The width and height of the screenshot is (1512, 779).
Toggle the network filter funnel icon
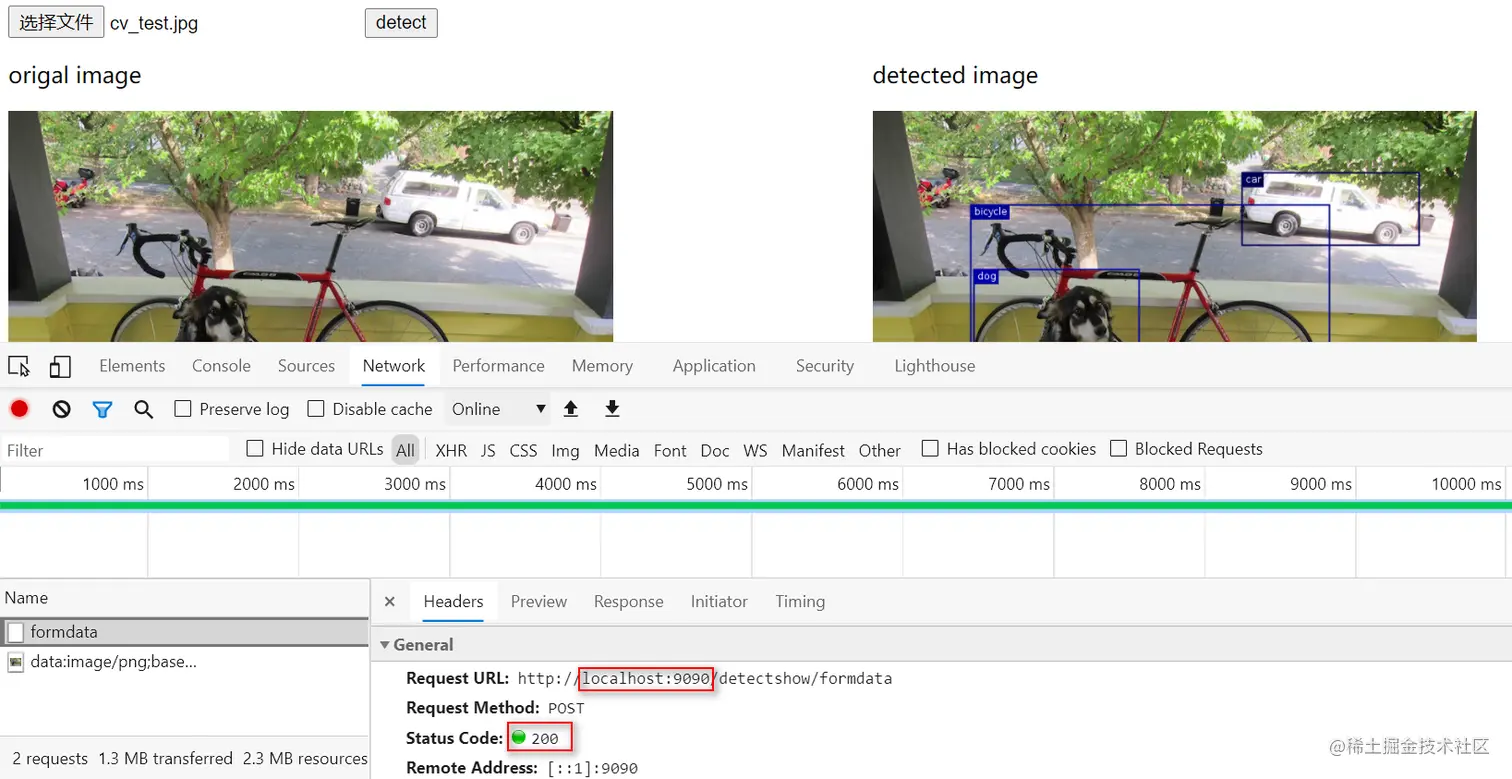[102, 409]
